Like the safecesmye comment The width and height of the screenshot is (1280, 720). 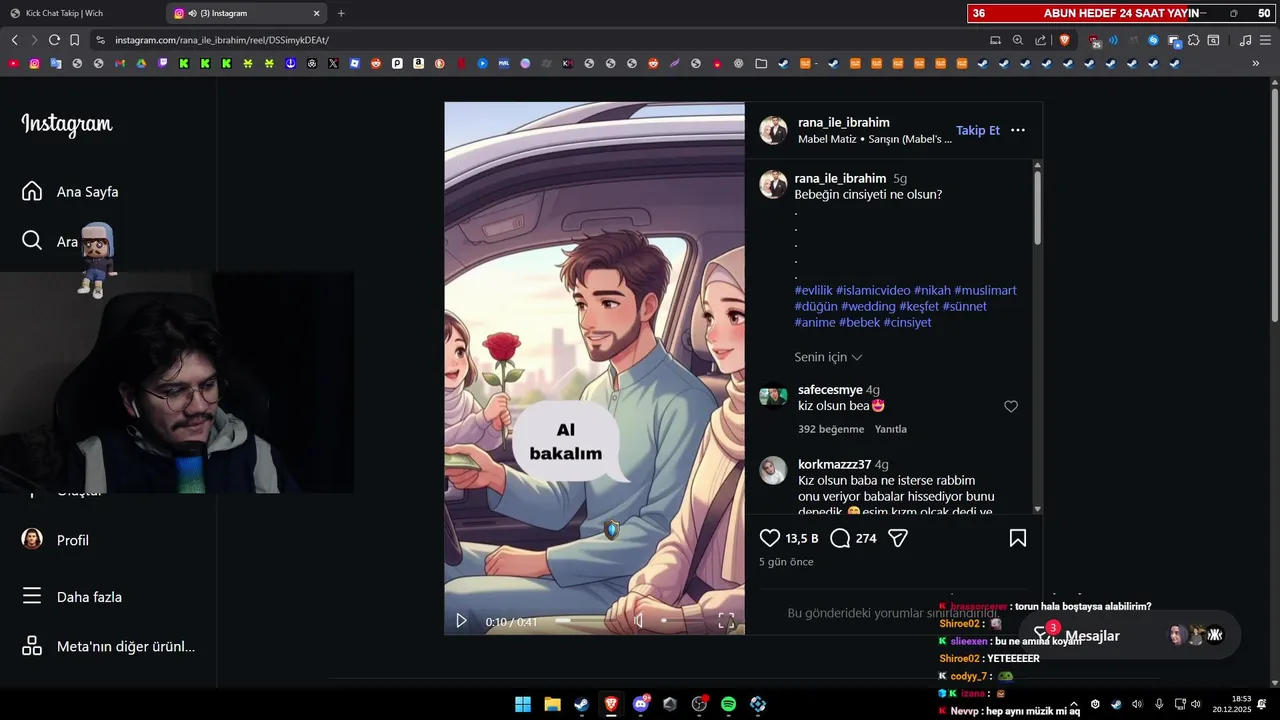(1011, 406)
